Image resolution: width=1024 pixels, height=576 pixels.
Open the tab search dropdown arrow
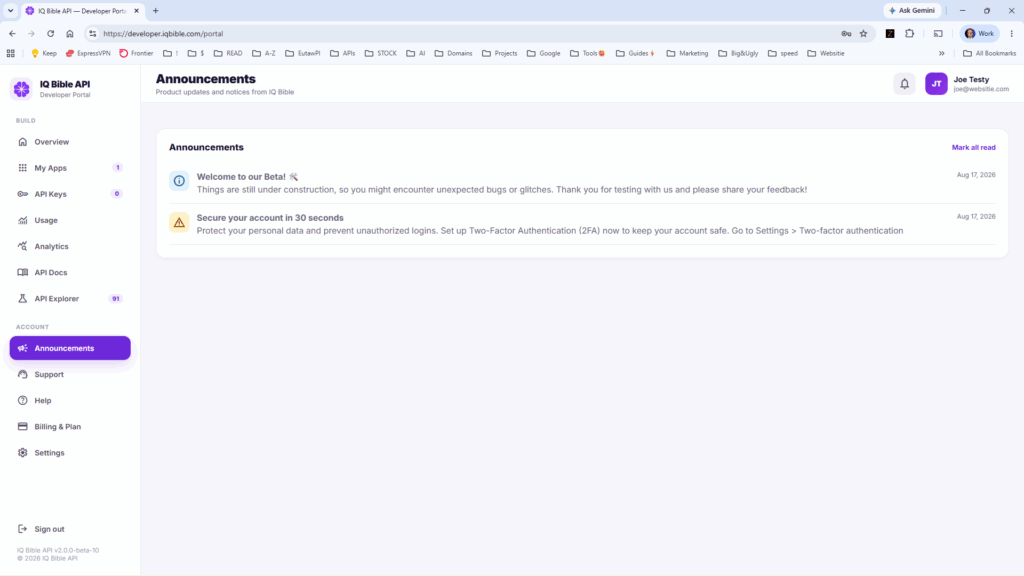point(10,10)
